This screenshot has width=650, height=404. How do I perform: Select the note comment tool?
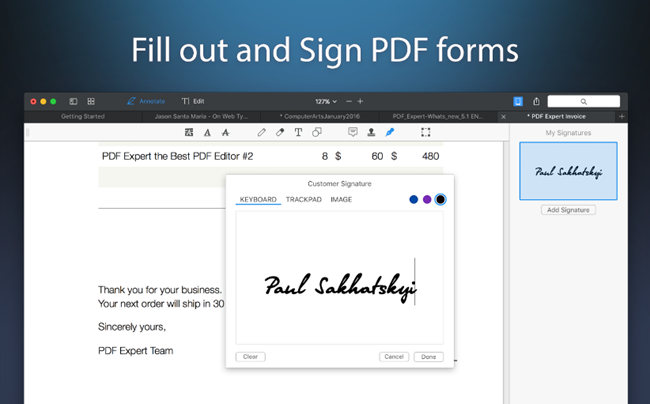pos(353,132)
